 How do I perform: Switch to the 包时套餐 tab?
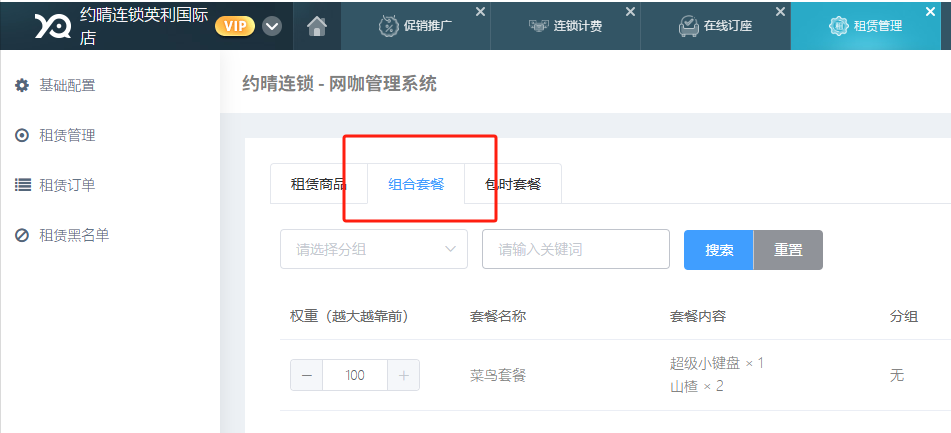pyautogui.click(x=513, y=184)
